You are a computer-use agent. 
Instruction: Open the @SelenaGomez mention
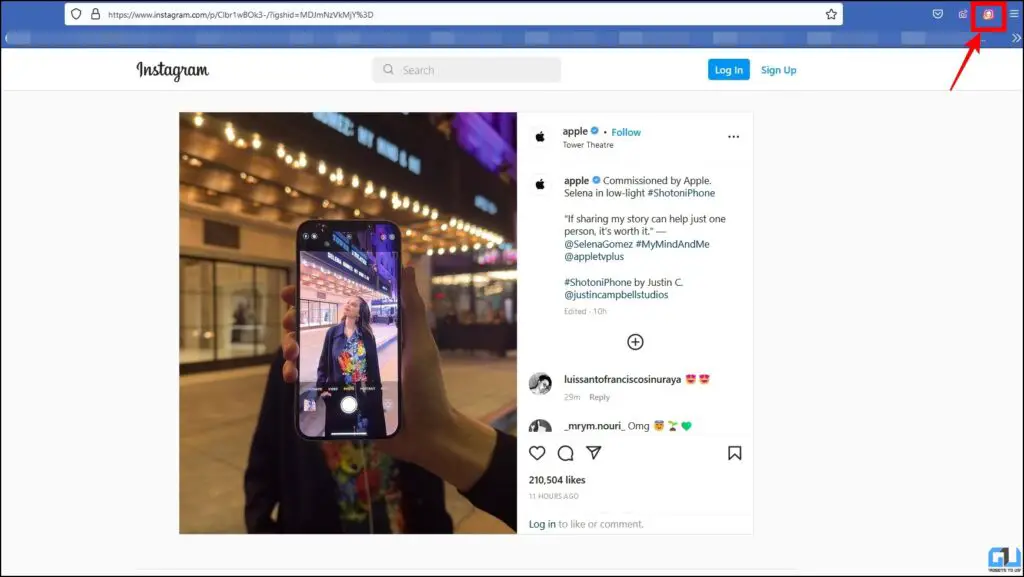tap(598, 244)
